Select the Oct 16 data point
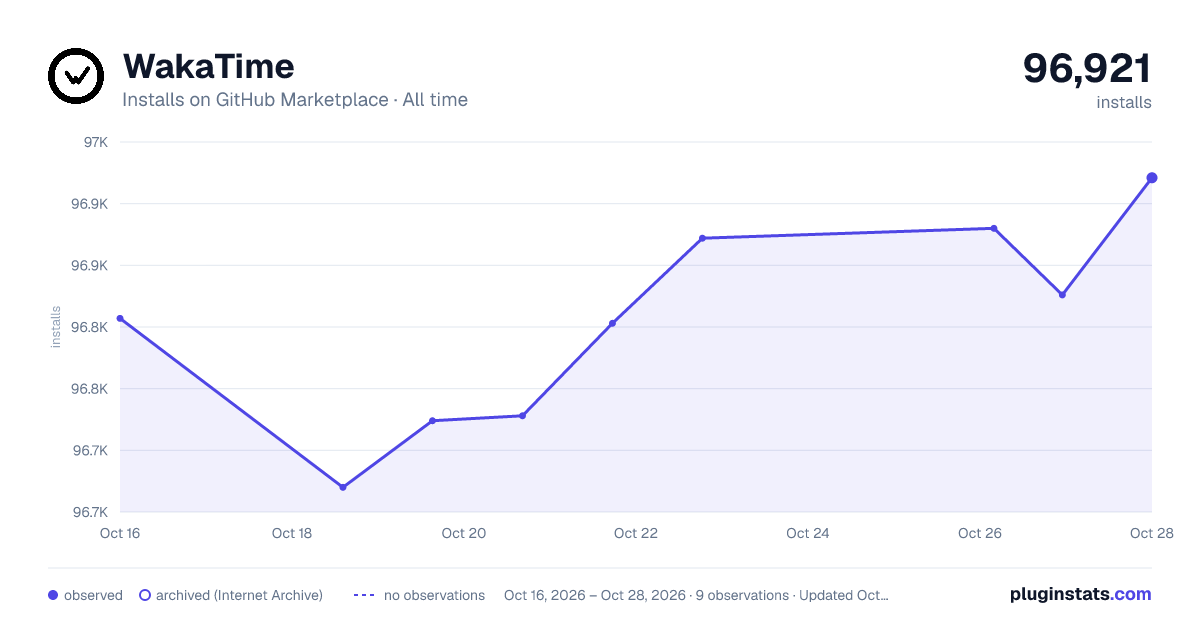Image resolution: width=1200 pixels, height=630 pixels. coord(120,318)
